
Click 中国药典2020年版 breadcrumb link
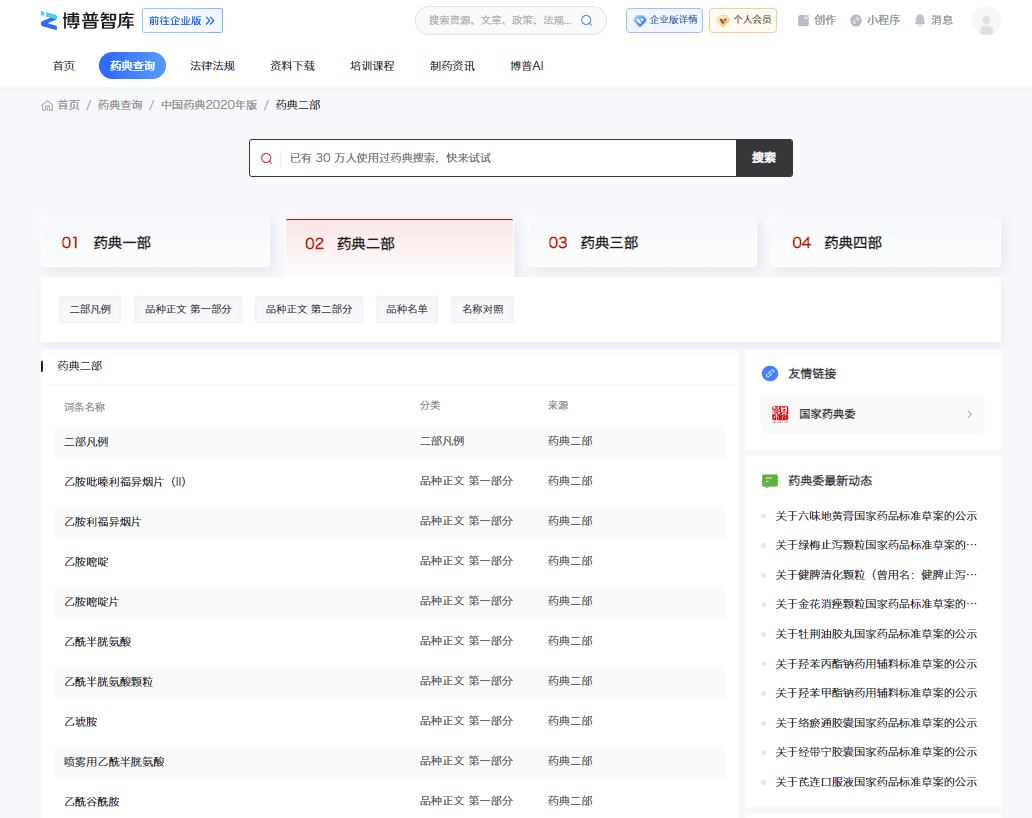(209, 105)
